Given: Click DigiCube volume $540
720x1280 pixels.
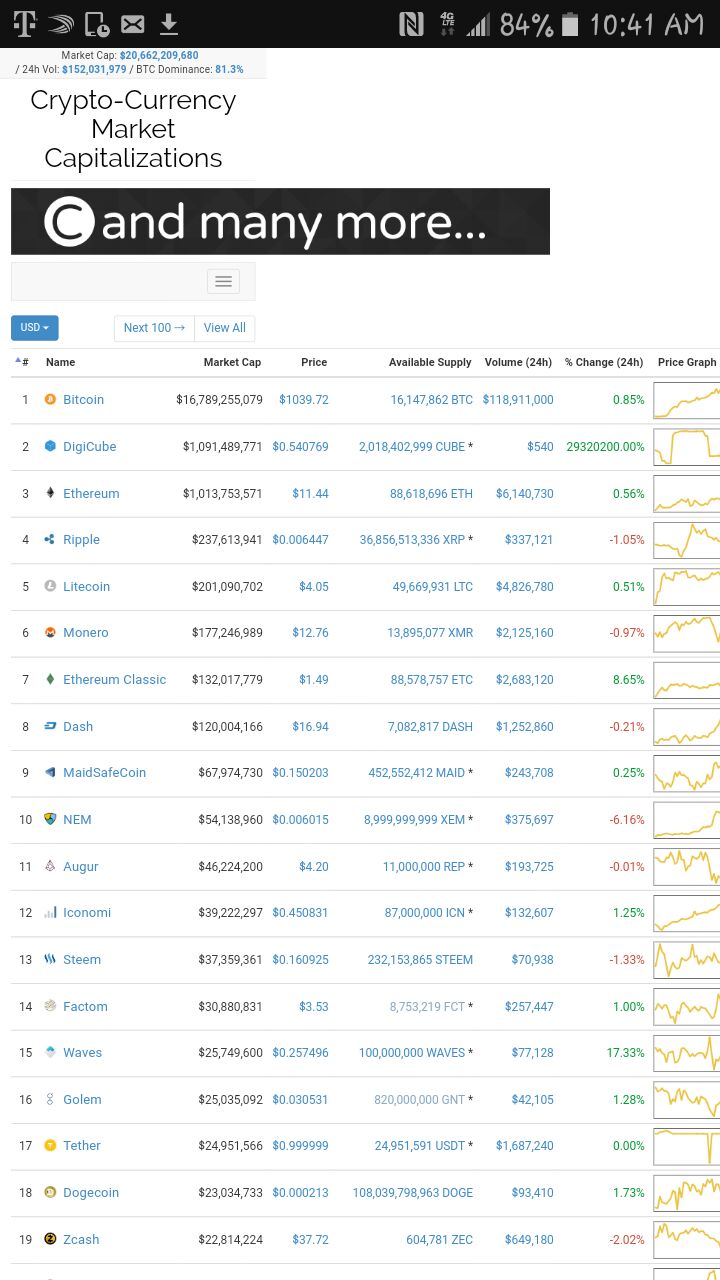Looking at the screenshot, I should coord(540,446).
